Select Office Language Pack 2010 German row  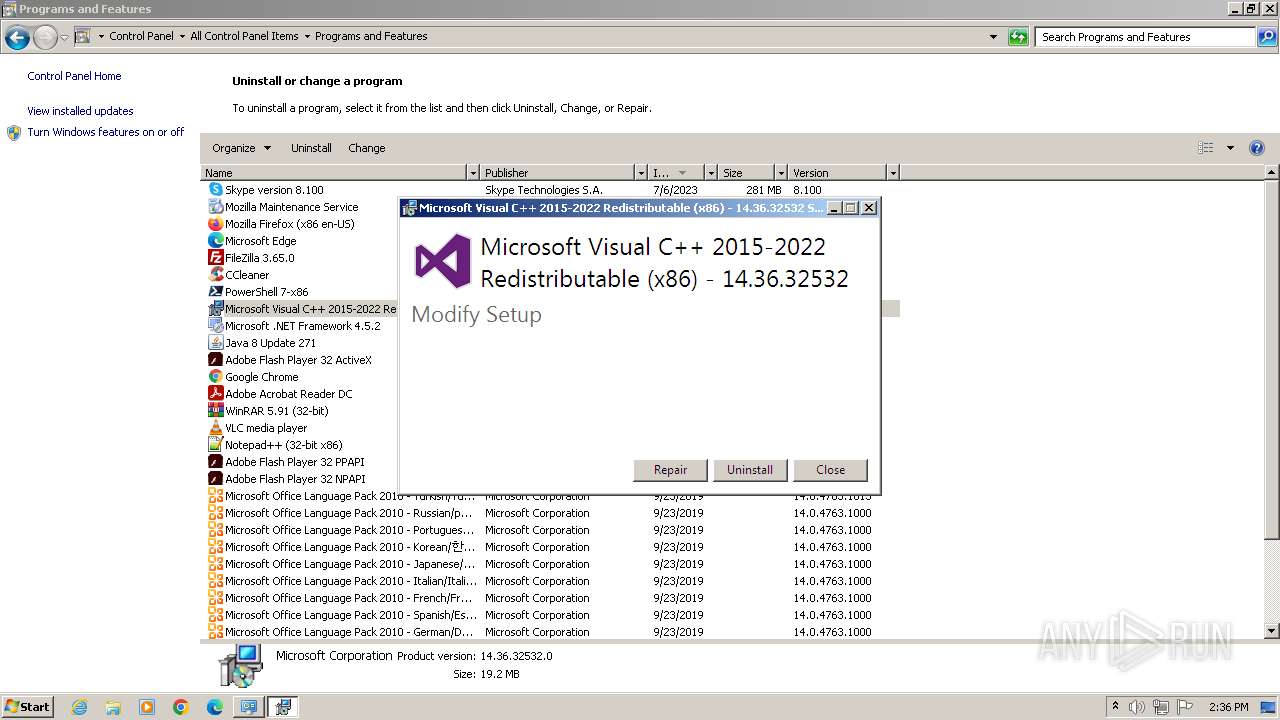[x=552, y=632]
